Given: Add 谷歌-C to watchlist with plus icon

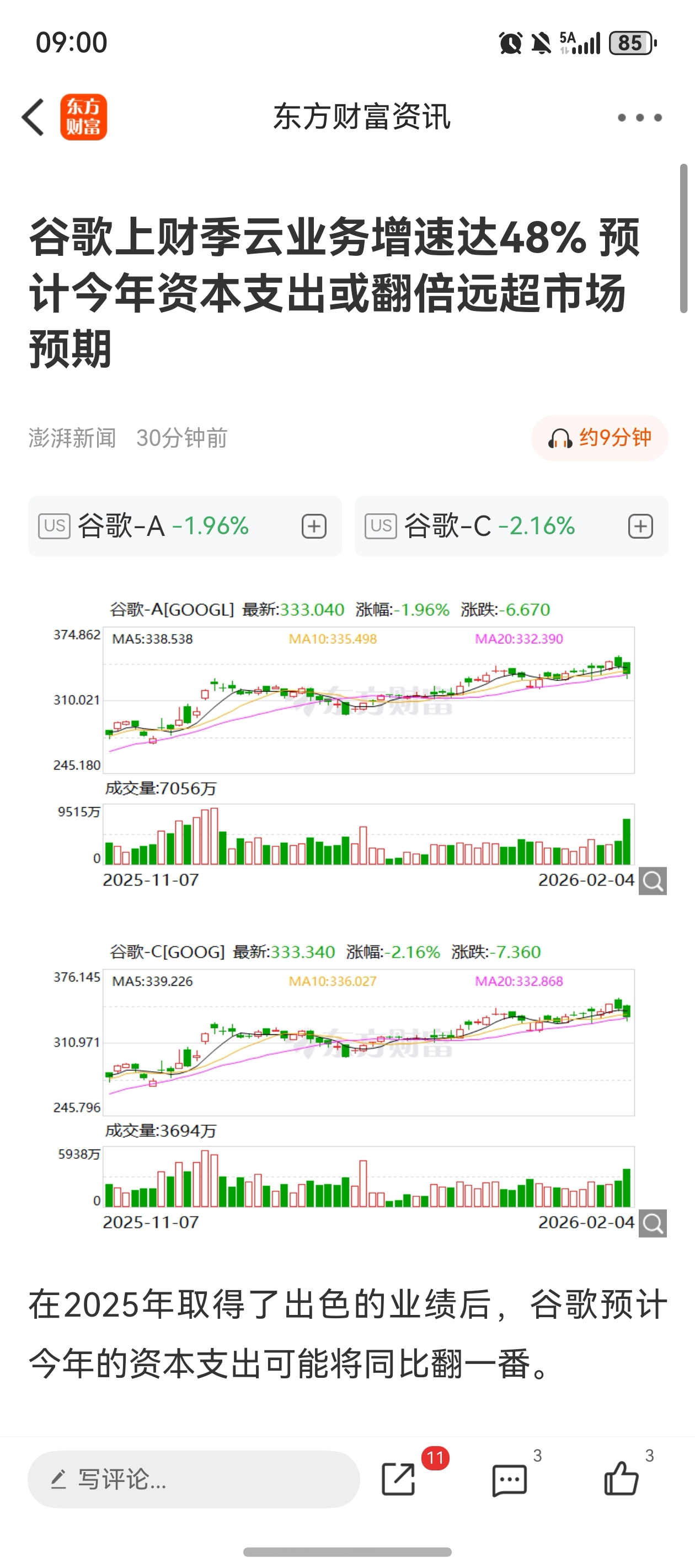Looking at the screenshot, I should 641,526.
